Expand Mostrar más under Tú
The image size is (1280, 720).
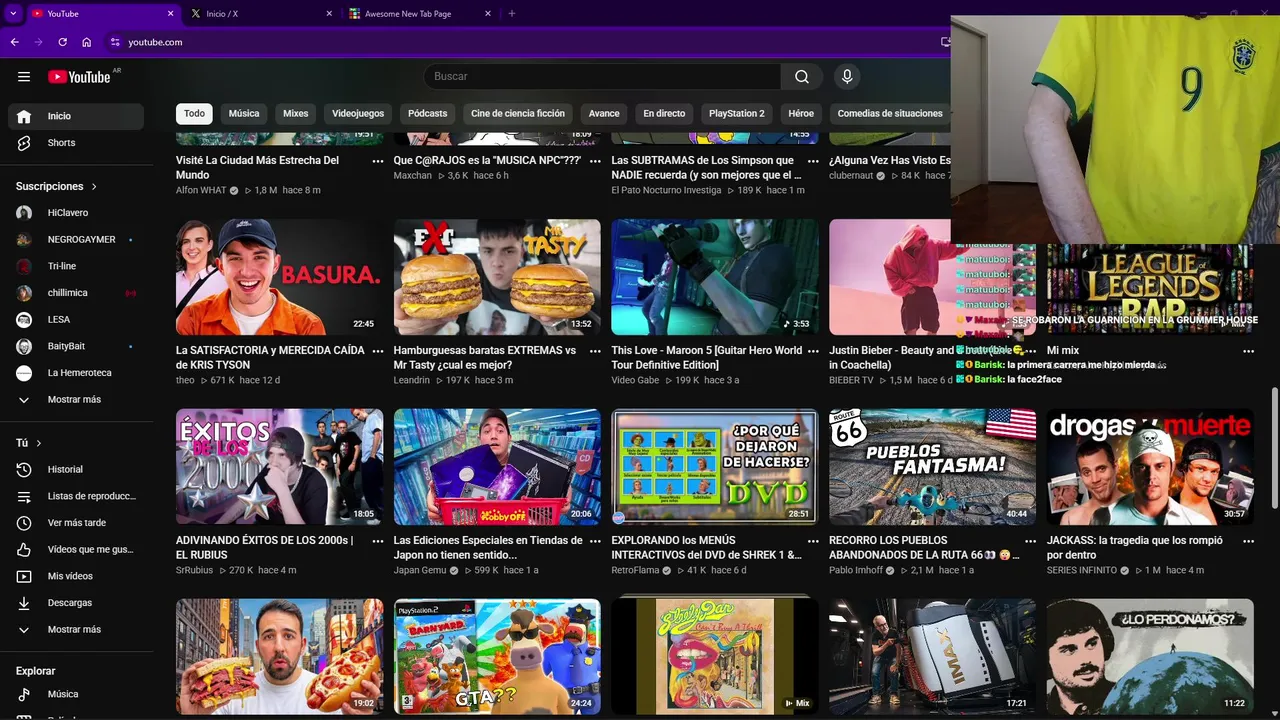point(76,630)
